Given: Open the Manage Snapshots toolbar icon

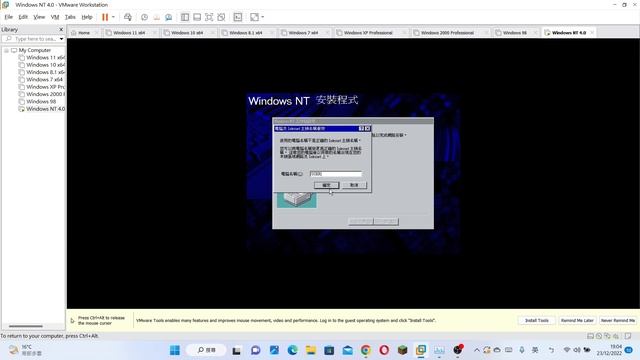Looking at the screenshot, I should (x=168, y=17).
